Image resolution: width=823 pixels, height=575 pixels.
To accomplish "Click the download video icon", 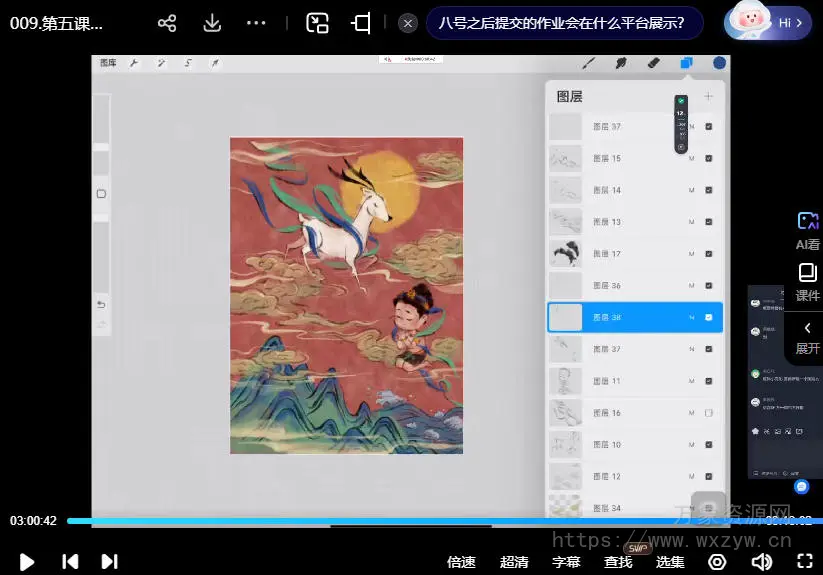I will [x=212, y=23].
